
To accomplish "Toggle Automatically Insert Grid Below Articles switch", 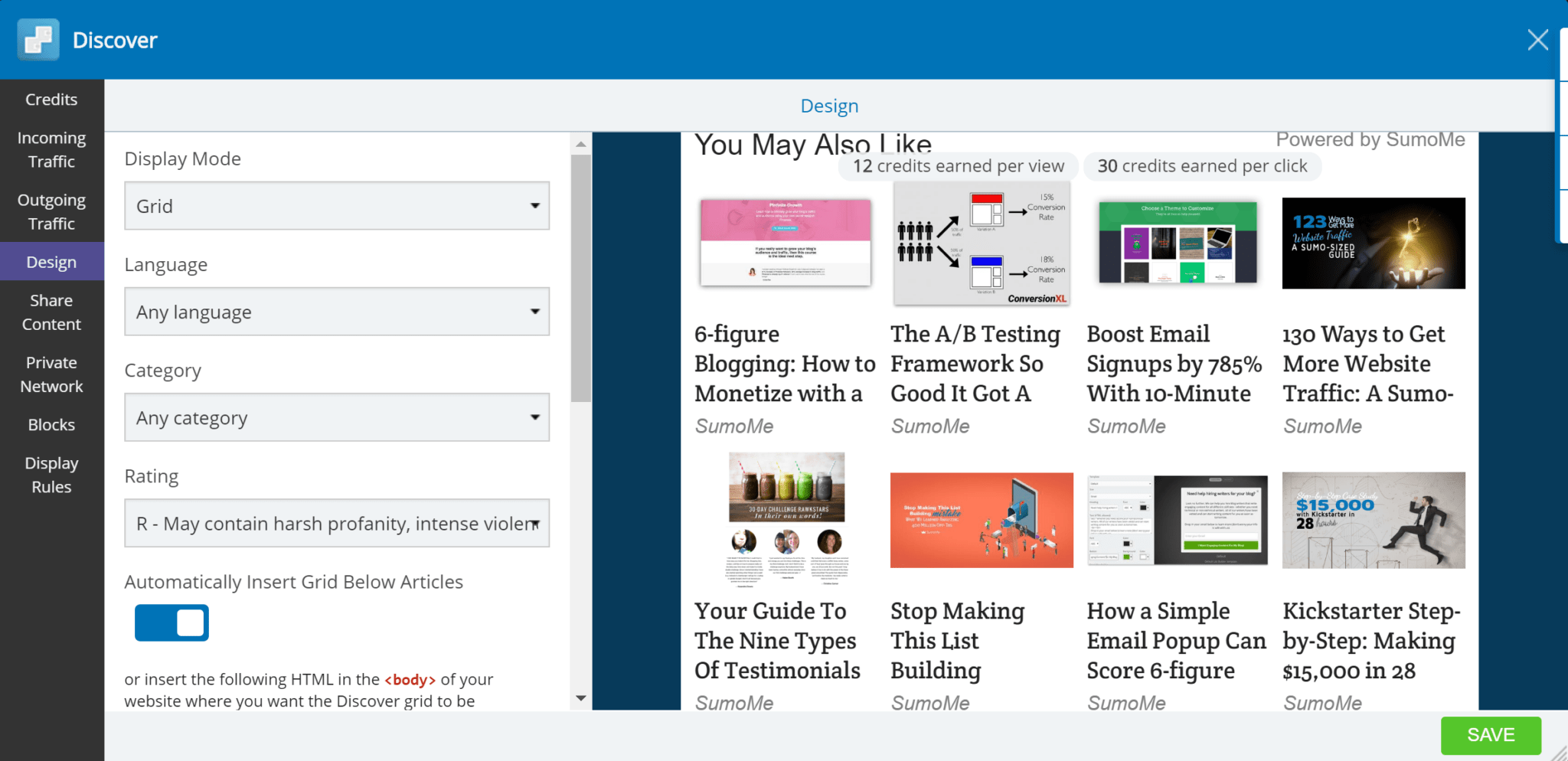I will [171, 622].
